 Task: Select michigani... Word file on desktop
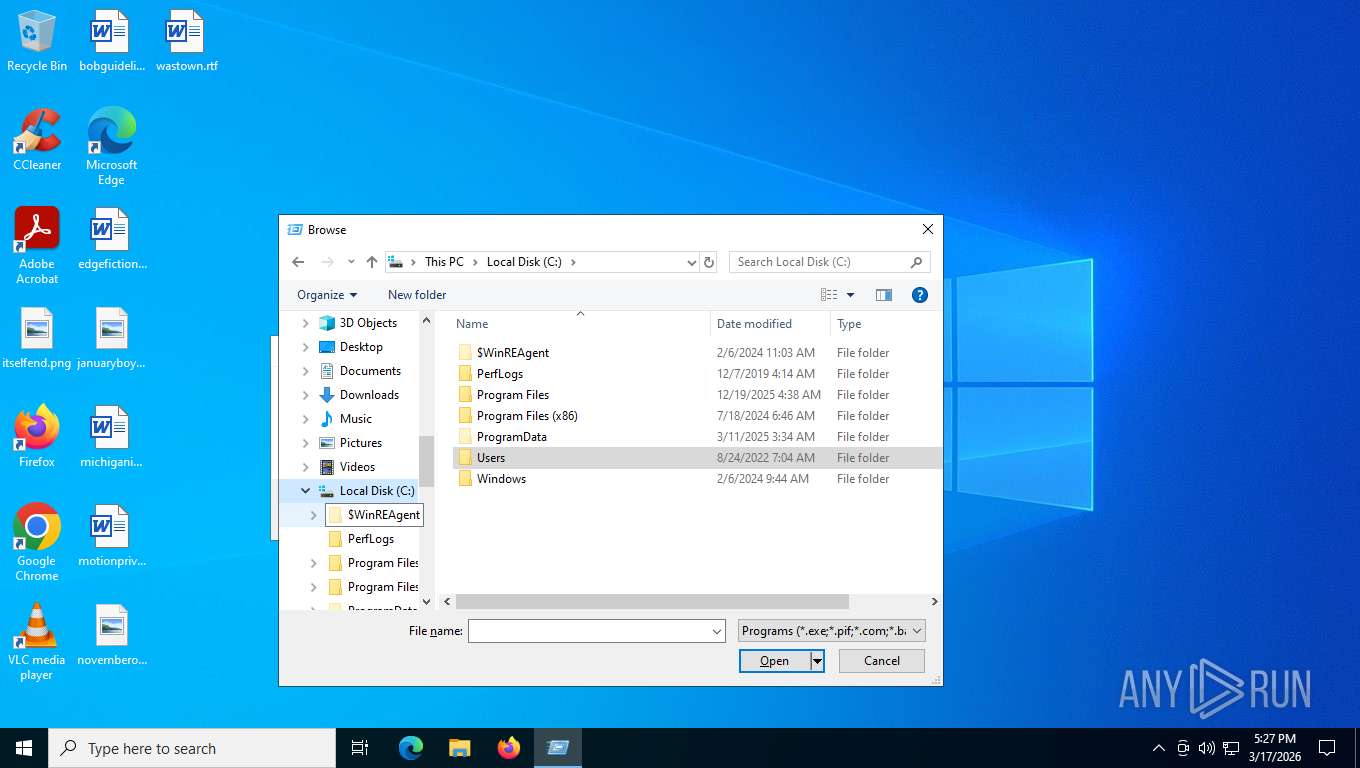(111, 437)
